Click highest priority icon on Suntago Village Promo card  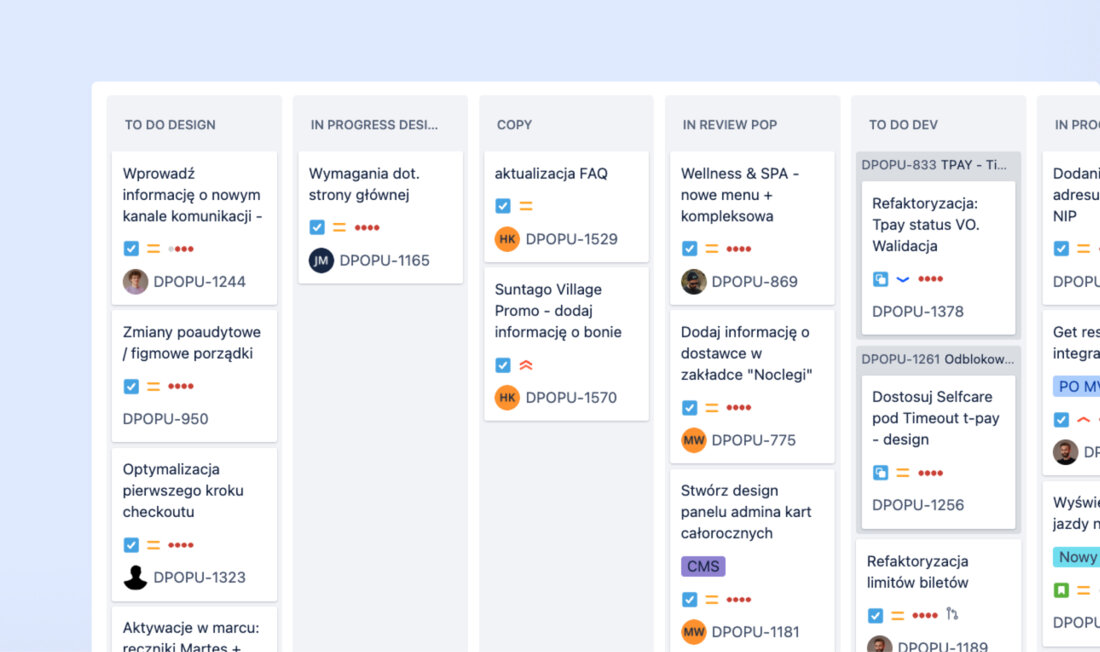526,365
